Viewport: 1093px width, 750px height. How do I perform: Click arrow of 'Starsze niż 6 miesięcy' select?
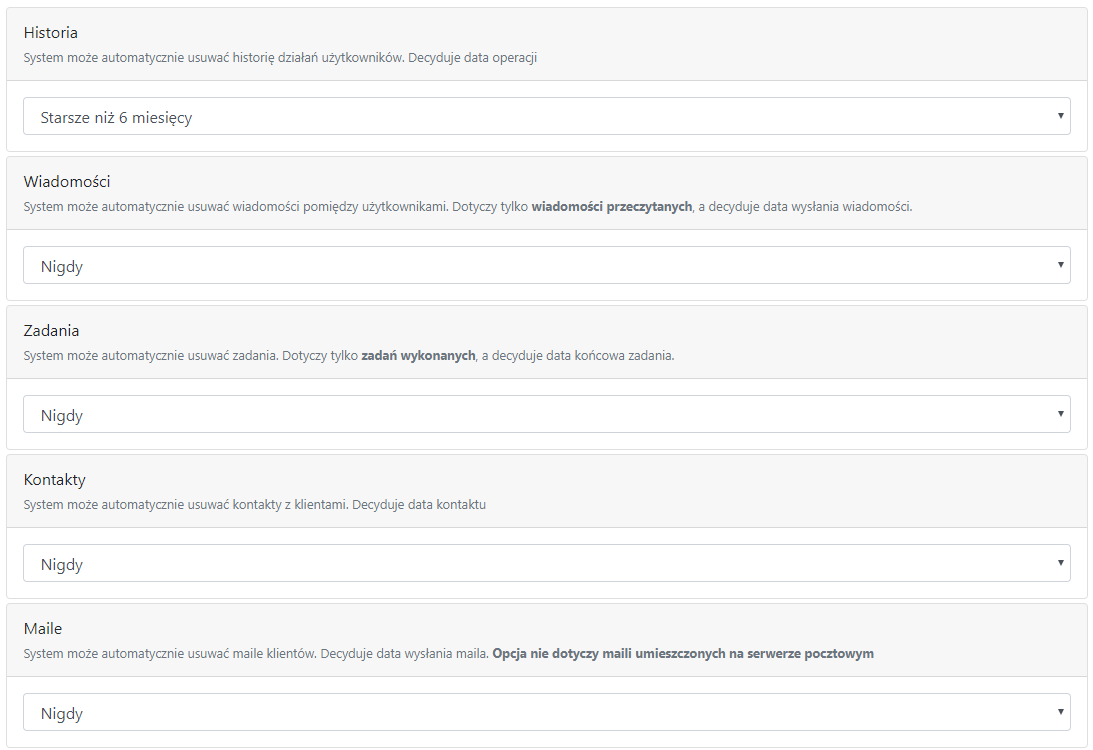click(x=1060, y=116)
